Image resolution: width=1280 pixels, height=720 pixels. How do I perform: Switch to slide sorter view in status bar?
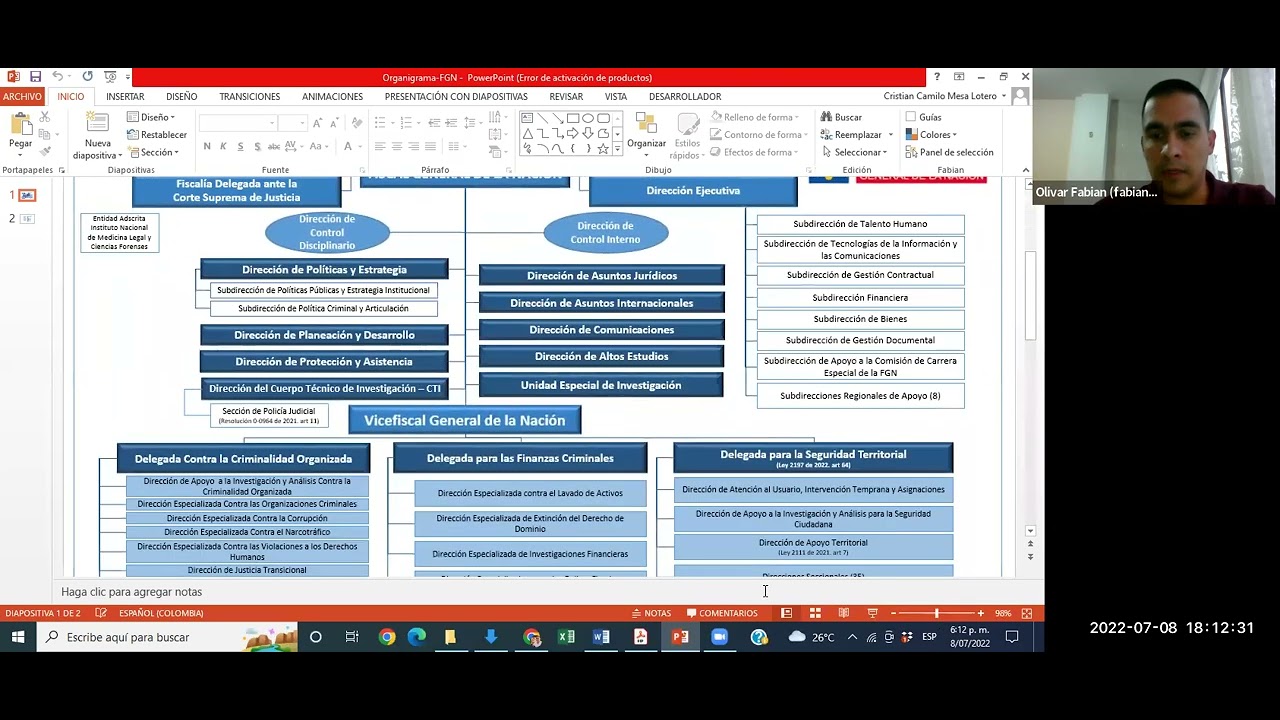click(x=815, y=613)
